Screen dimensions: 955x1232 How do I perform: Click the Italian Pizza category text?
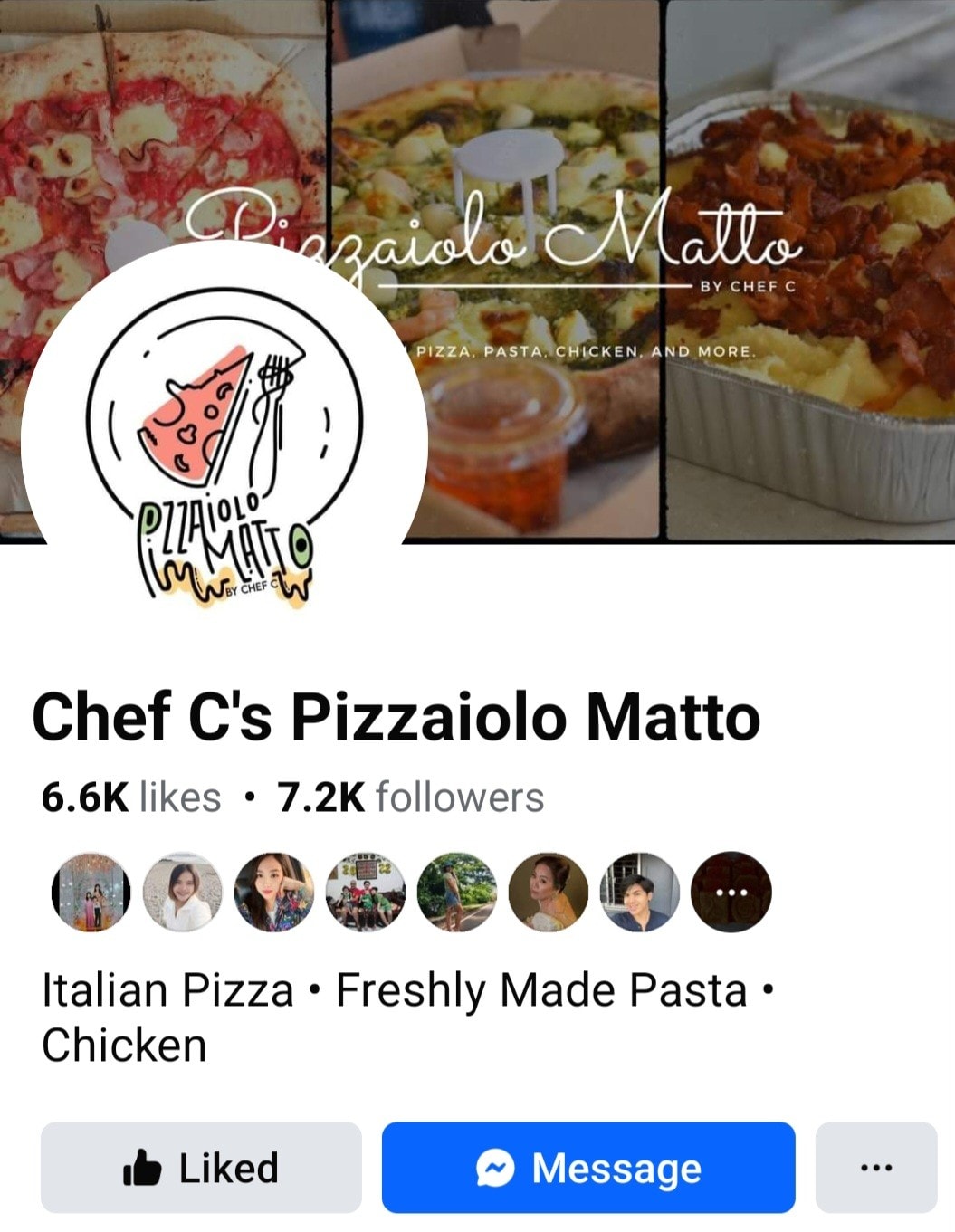click(167, 990)
